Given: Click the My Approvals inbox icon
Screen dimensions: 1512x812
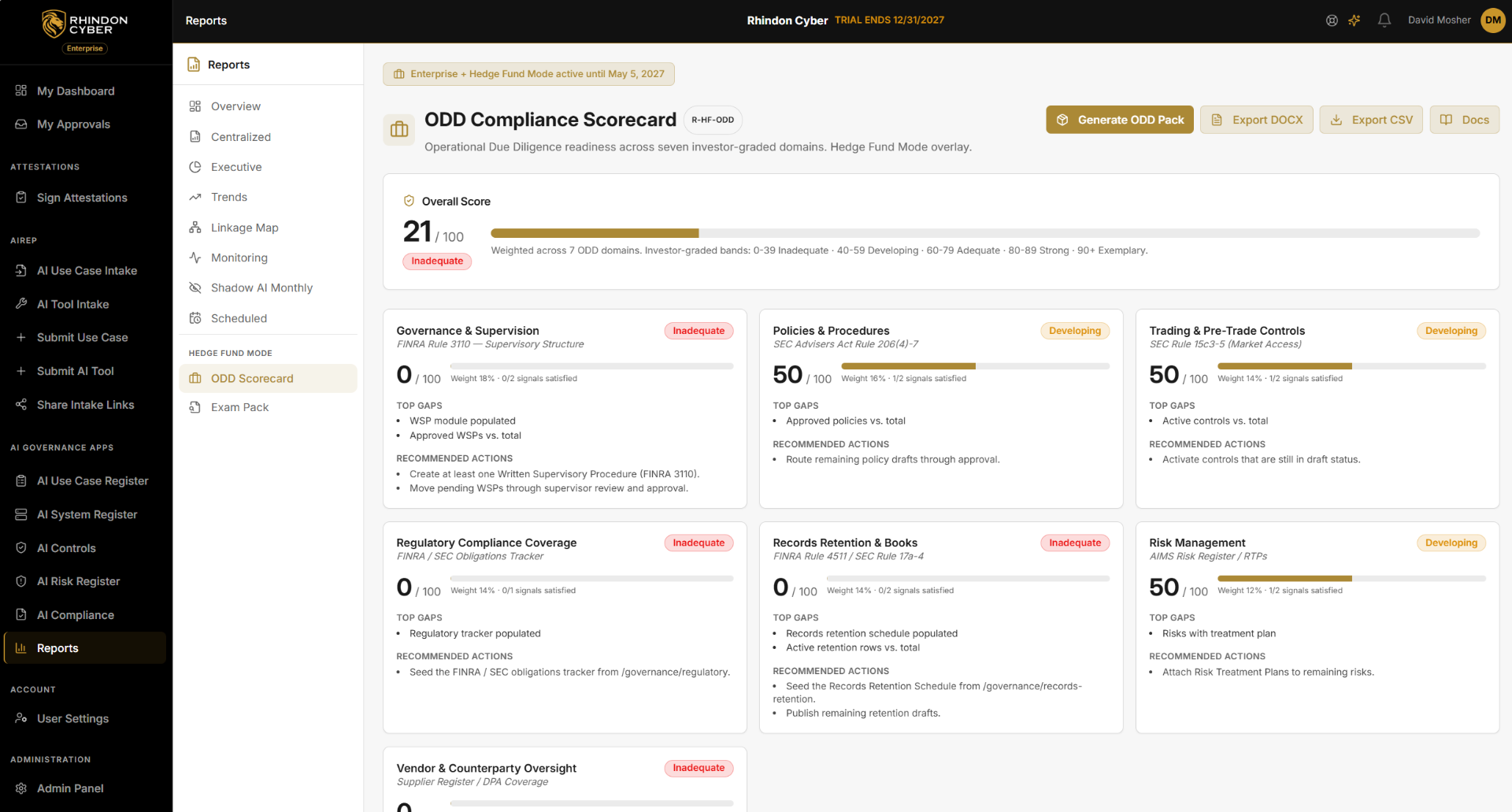Looking at the screenshot, I should click(21, 124).
